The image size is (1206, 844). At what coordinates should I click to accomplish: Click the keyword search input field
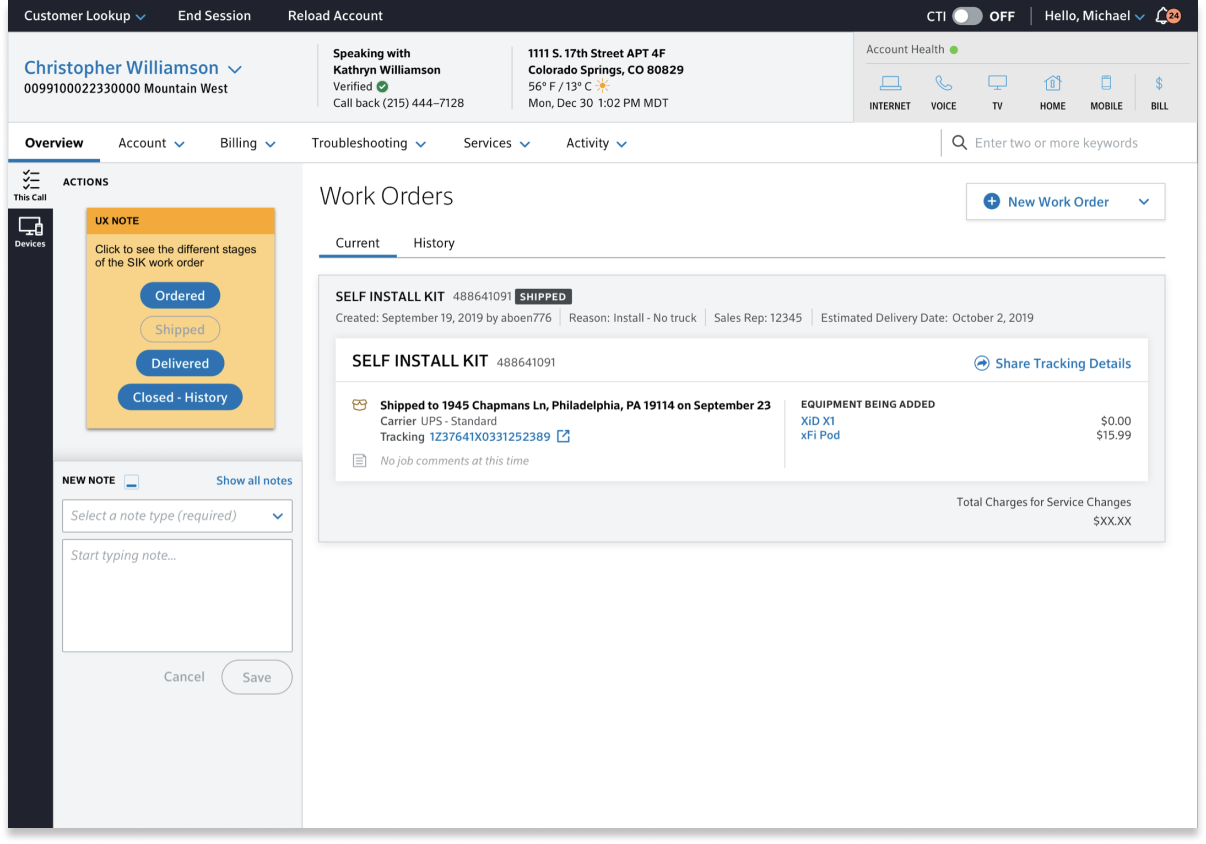[1070, 143]
